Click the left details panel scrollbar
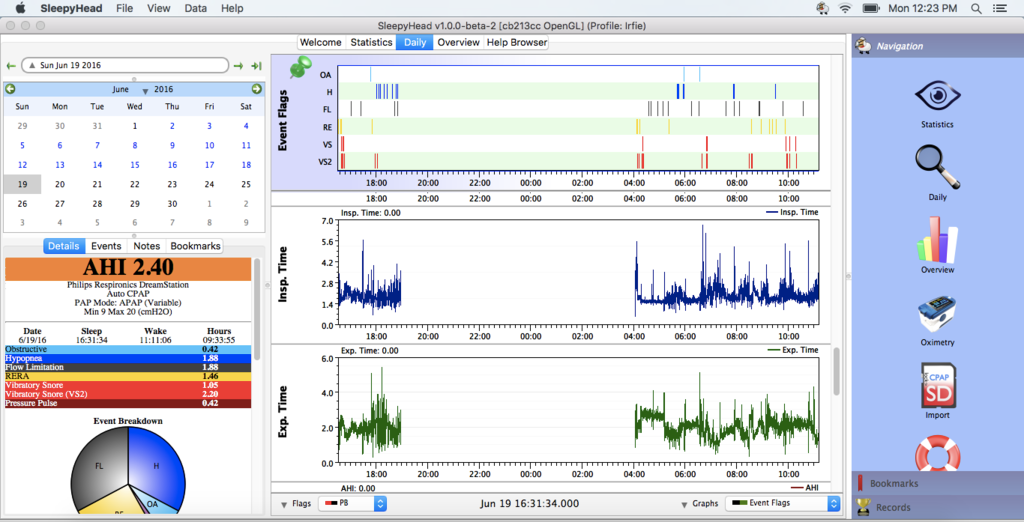This screenshot has height=522, width=1024. coord(257,308)
